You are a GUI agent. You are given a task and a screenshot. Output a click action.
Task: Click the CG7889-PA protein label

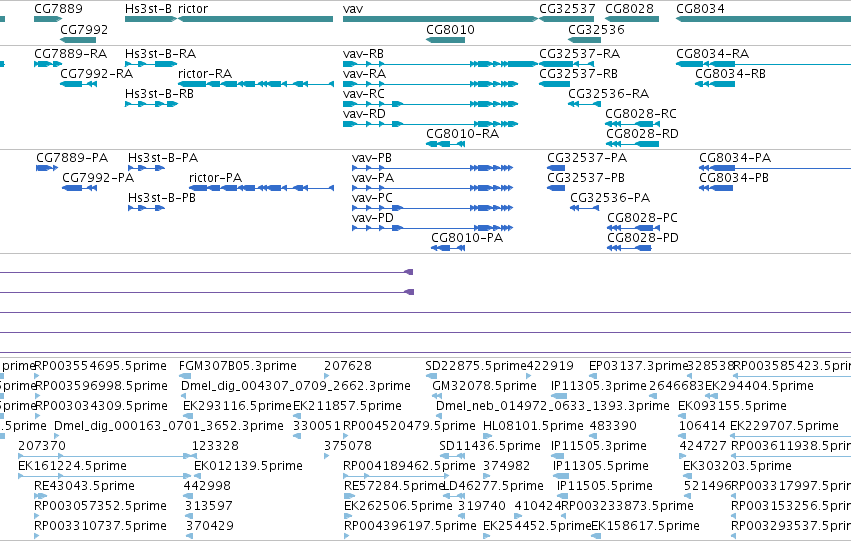coord(72,158)
